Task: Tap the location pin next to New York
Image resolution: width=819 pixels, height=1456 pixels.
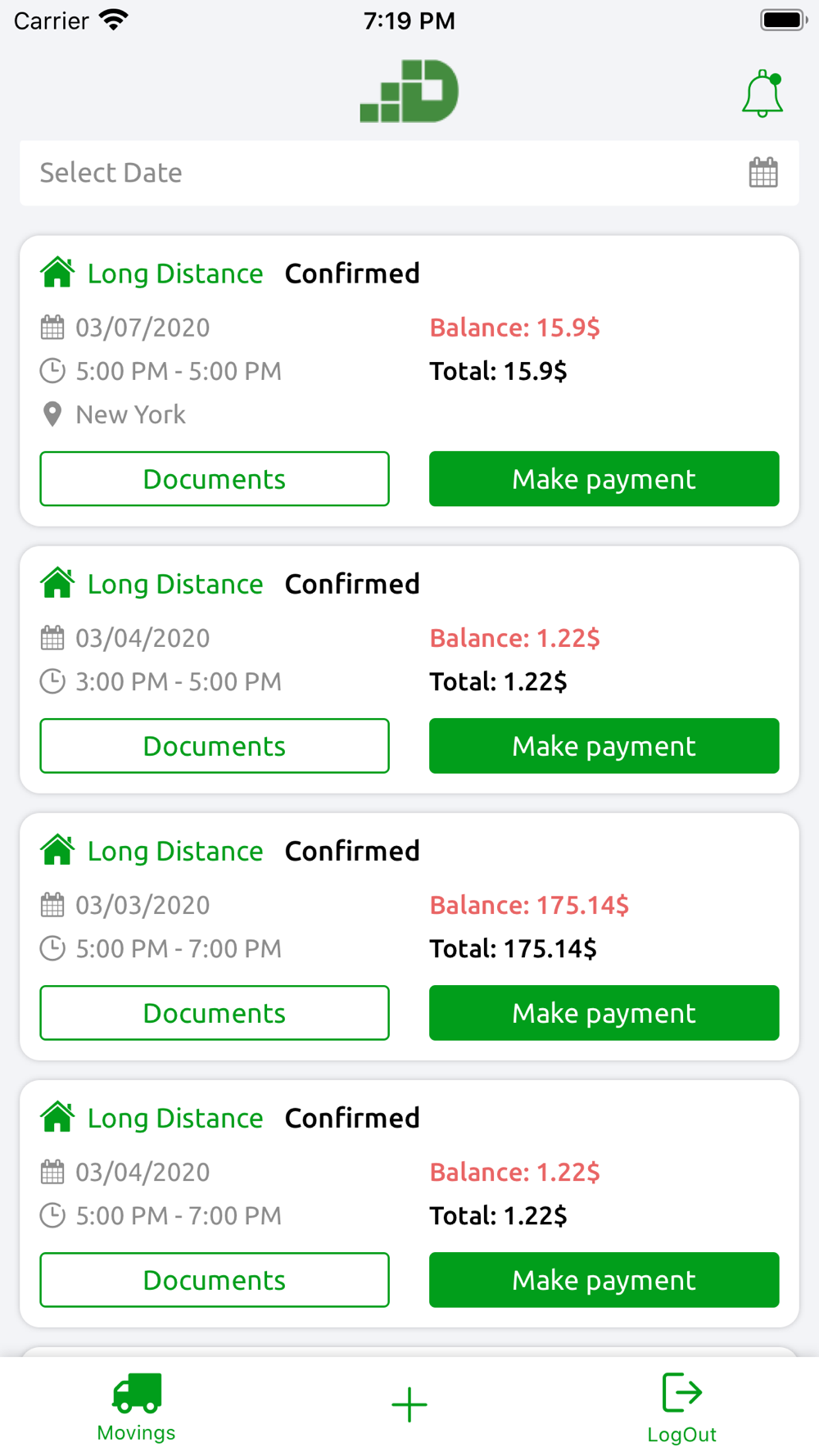Action: 52,414
